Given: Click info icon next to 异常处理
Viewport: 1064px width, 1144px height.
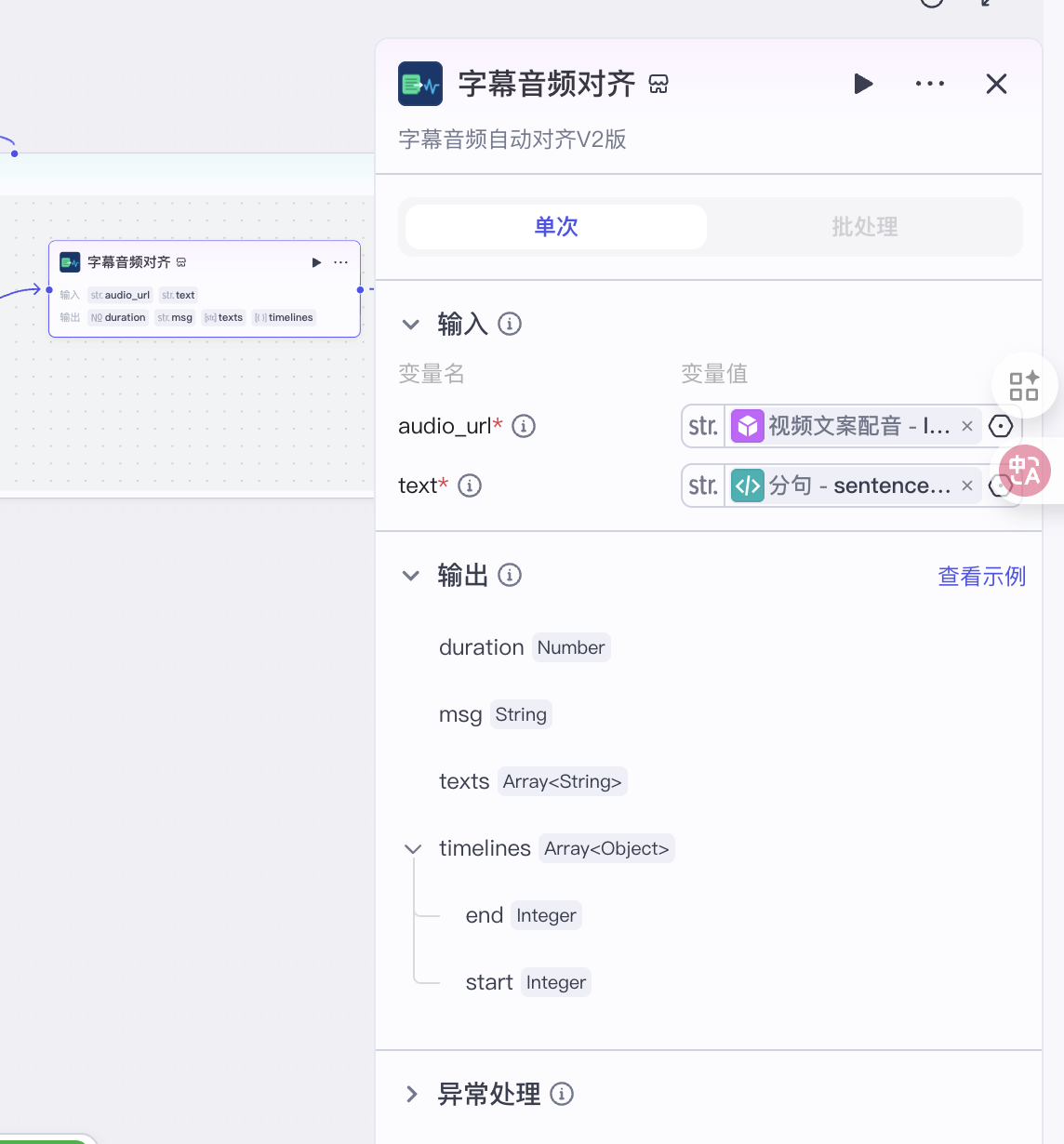Looking at the screenshot, I should pos(562,1095).
